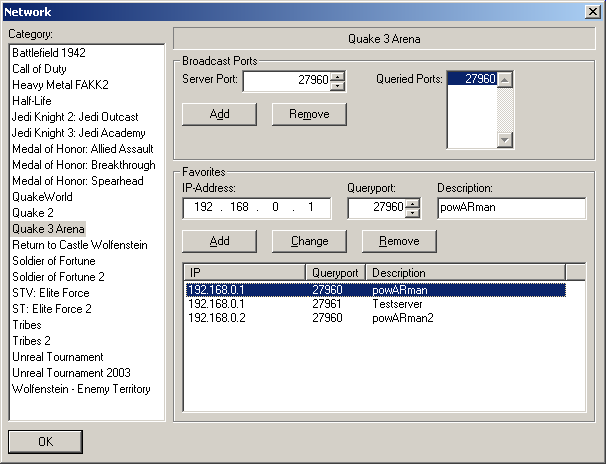606x464 pixels.
Task: Pick Jedi Knight 3: Jedi Academy
Action: tap(78, 133)
